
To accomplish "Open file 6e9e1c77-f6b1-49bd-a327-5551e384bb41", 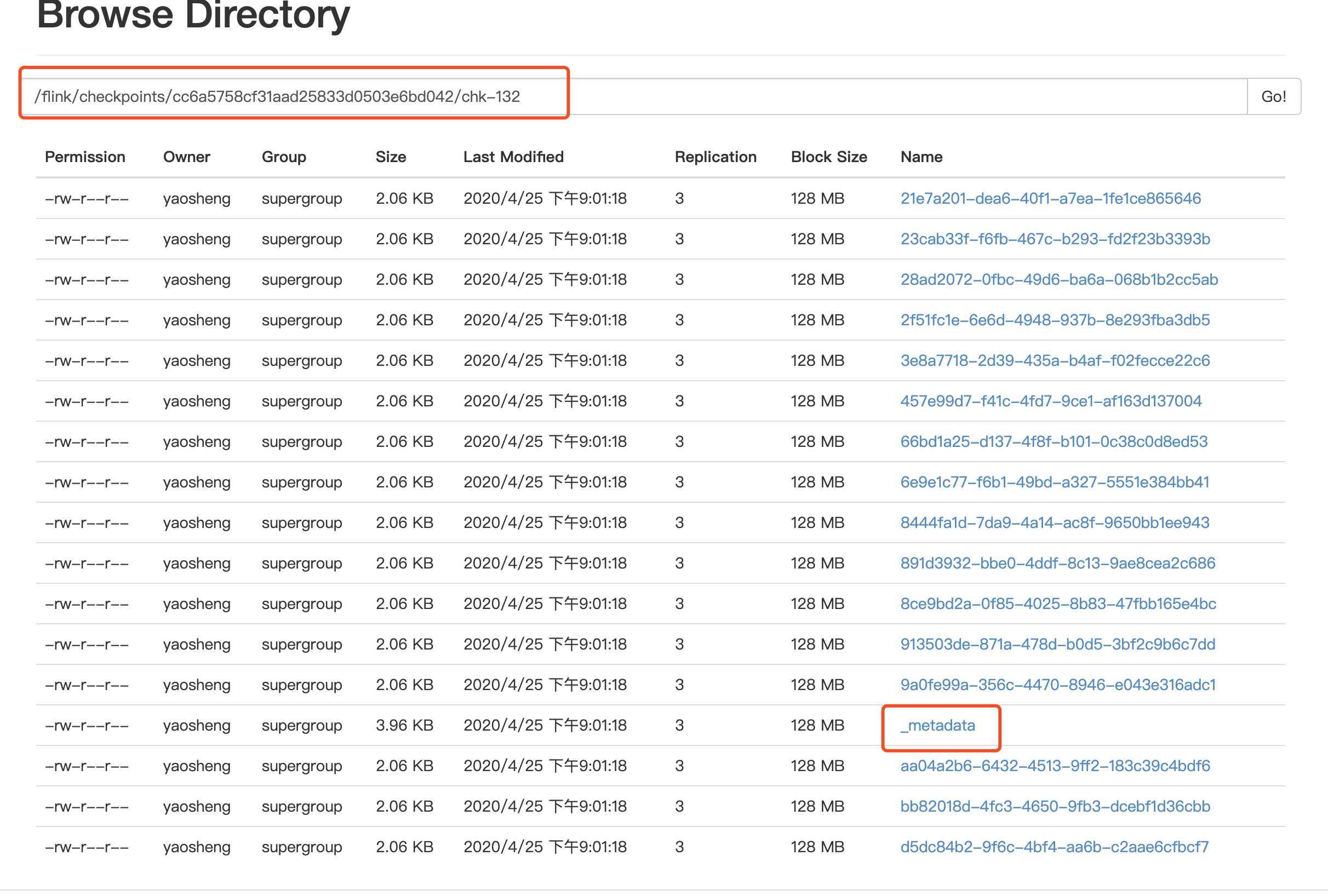I will click(x=1054, y=482).
